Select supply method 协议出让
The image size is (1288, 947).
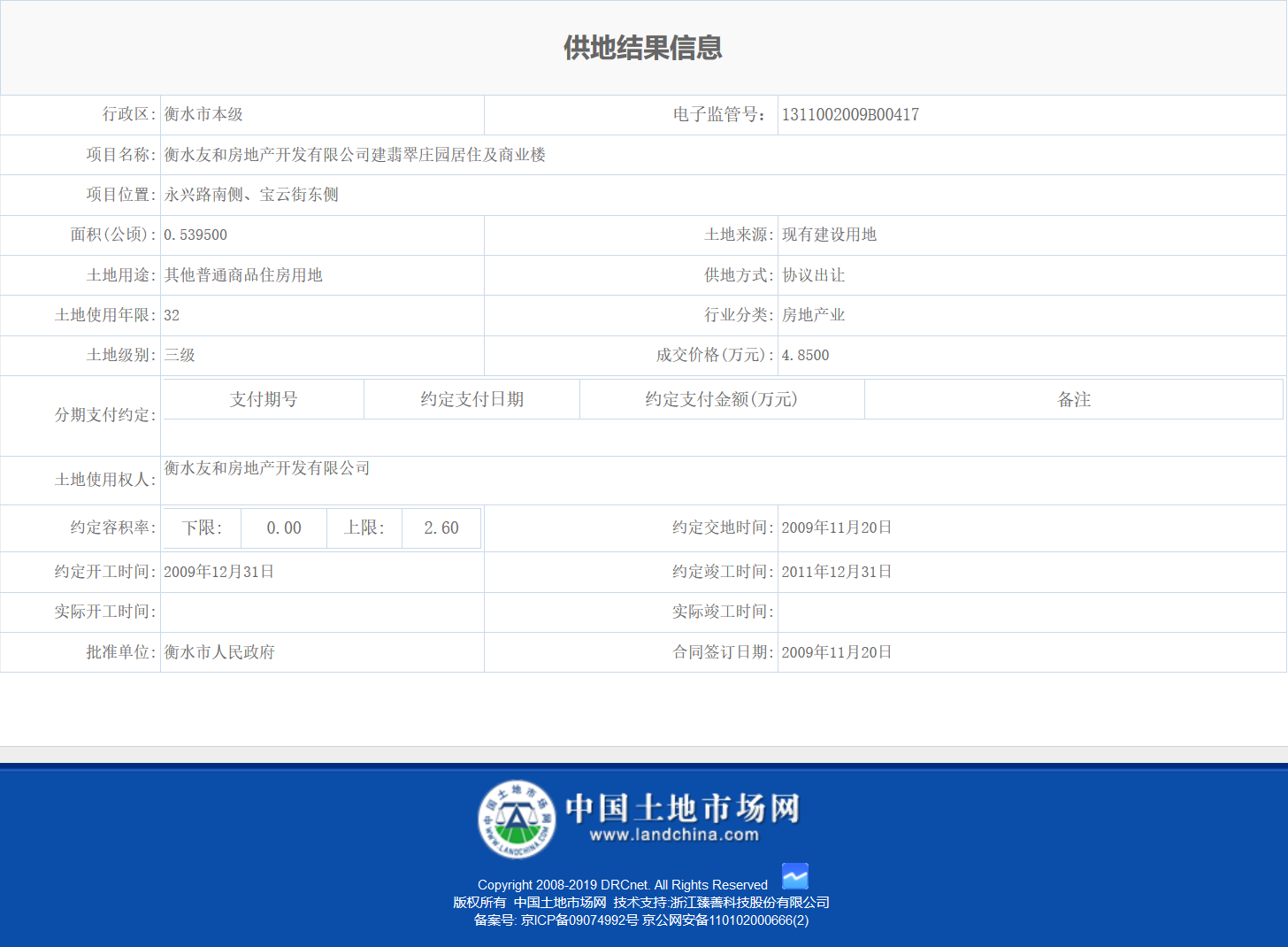[813, 275]
